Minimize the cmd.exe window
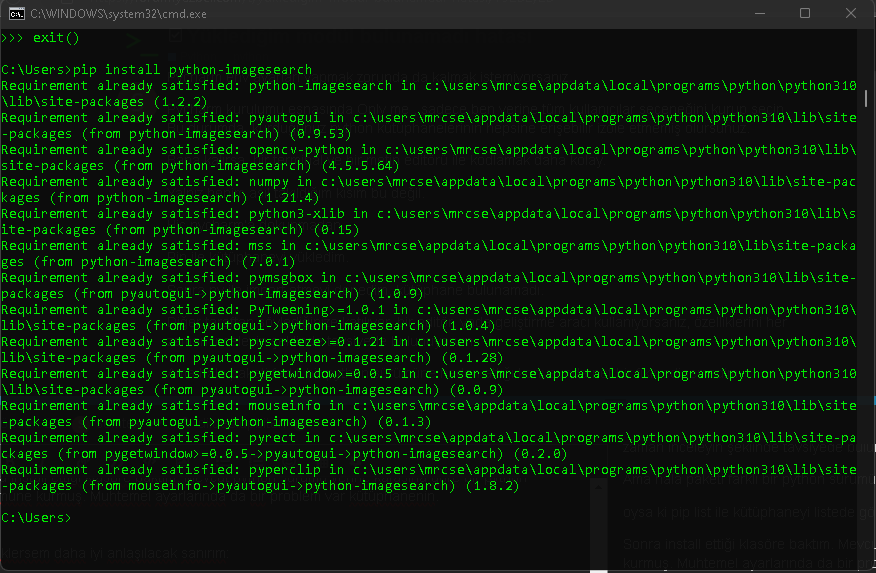This screenshot has width=876, height=573. (x=760, y=13)
